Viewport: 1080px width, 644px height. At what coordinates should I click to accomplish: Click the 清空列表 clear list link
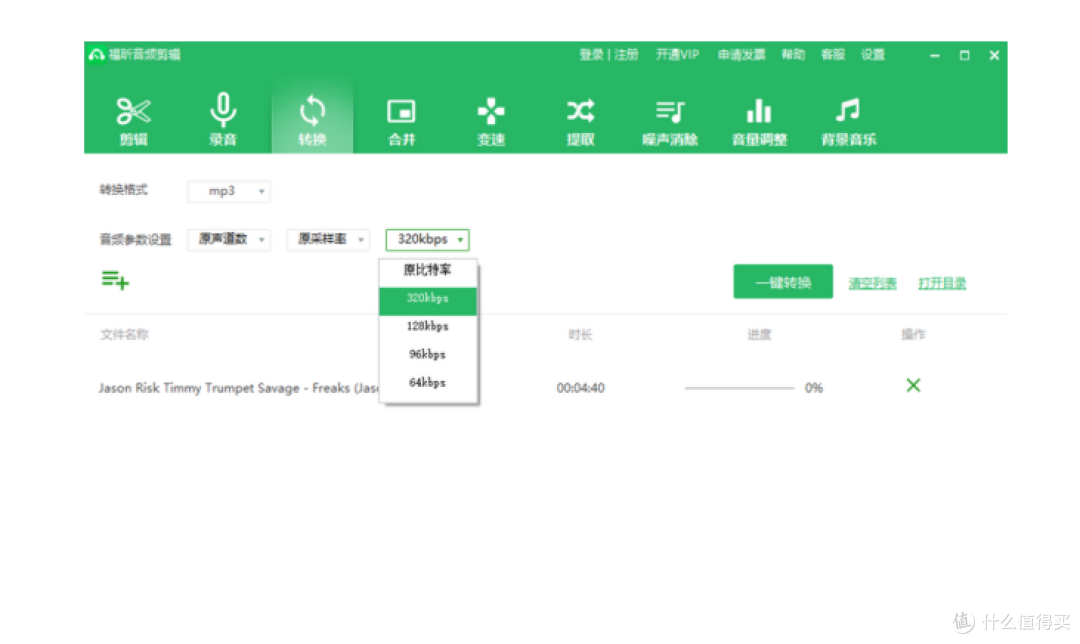pyautogui.click(x=873, y=283)
